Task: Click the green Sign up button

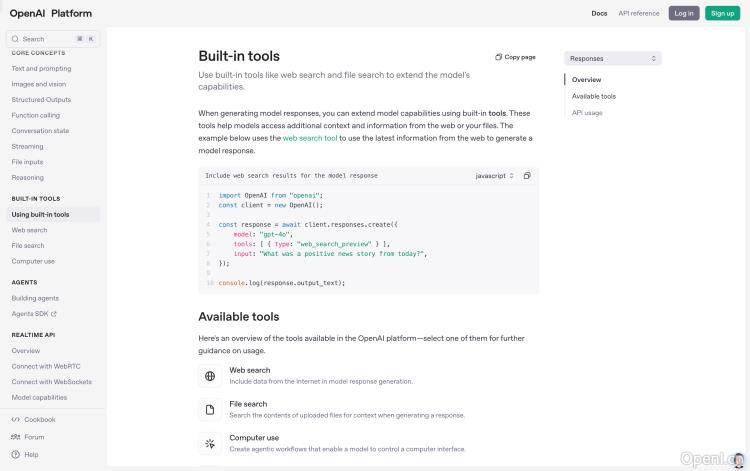Action: pyautogui.click(x=721, y=13)
